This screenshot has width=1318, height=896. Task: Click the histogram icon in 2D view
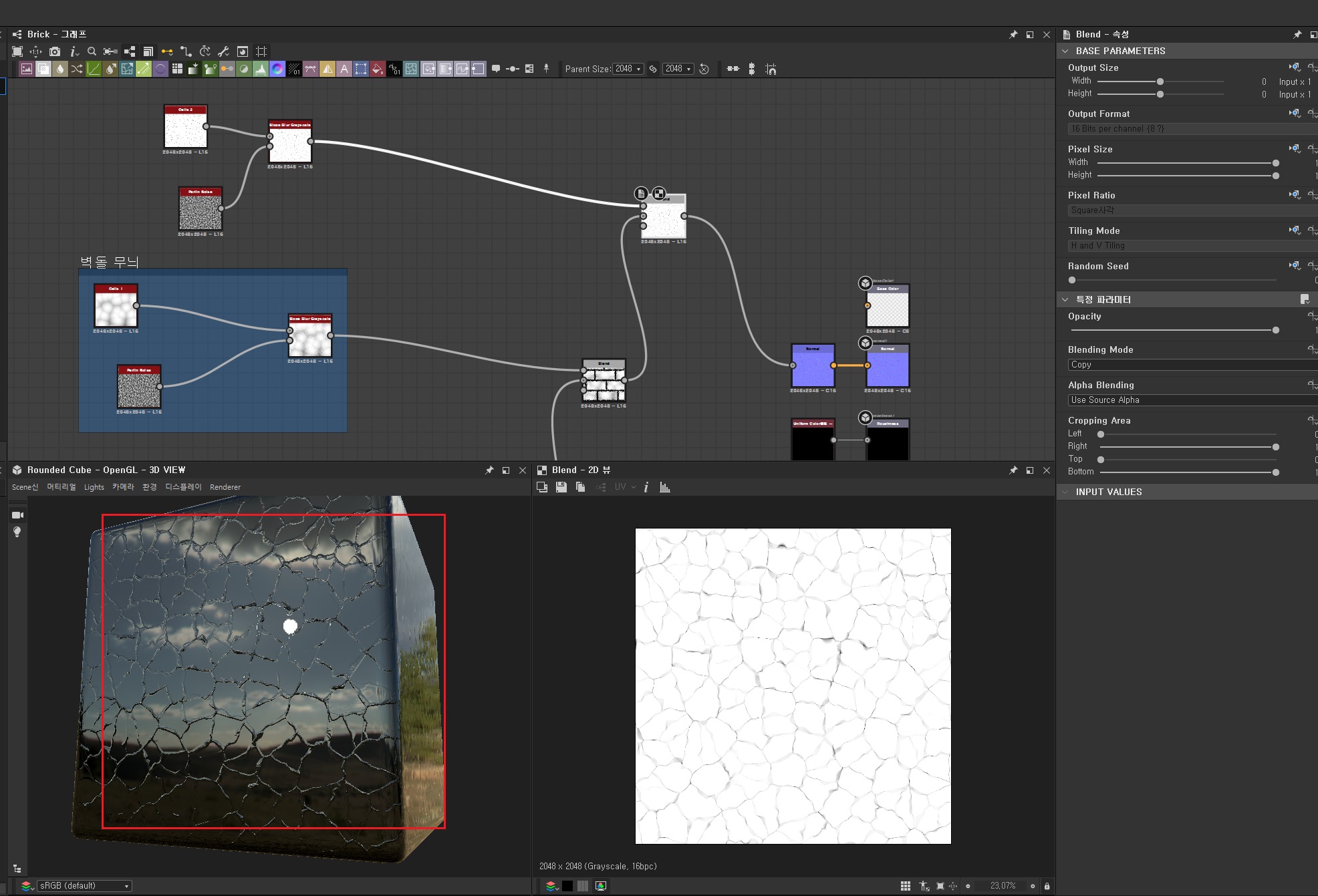pyautogui.click(x=664, y=488)
